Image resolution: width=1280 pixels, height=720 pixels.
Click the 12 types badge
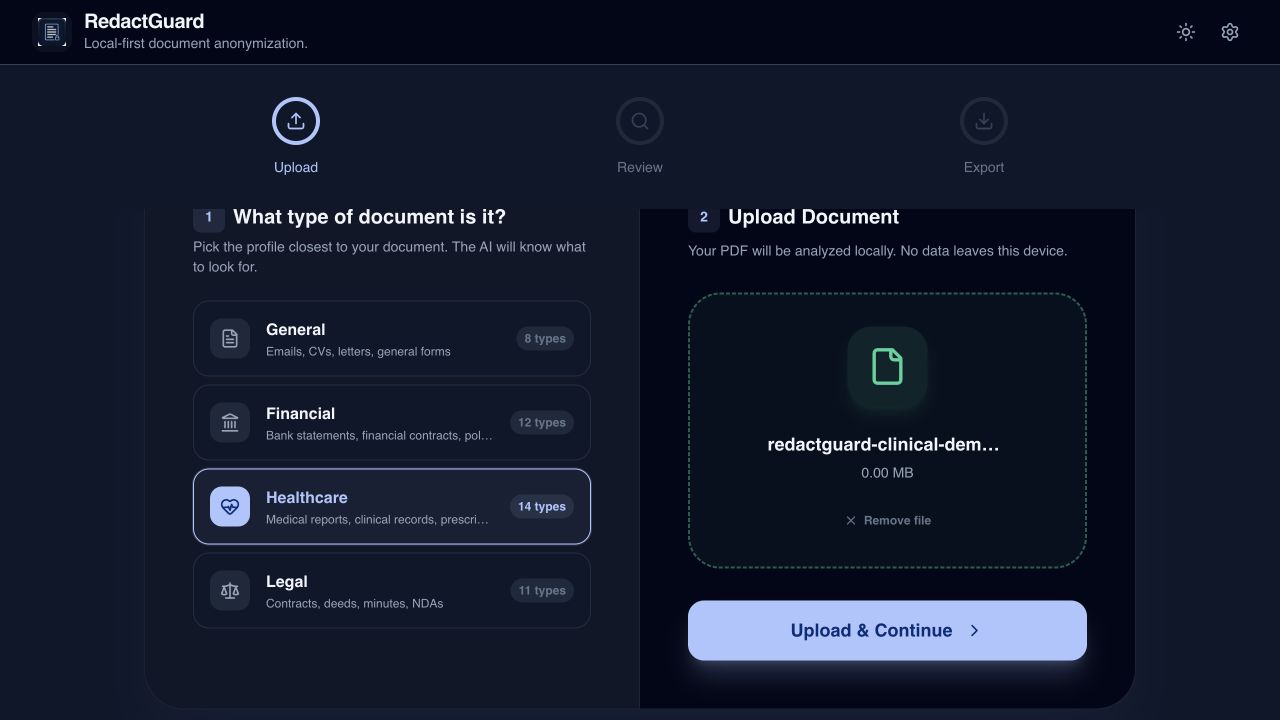pyautogui.click(x=542, y=422)
